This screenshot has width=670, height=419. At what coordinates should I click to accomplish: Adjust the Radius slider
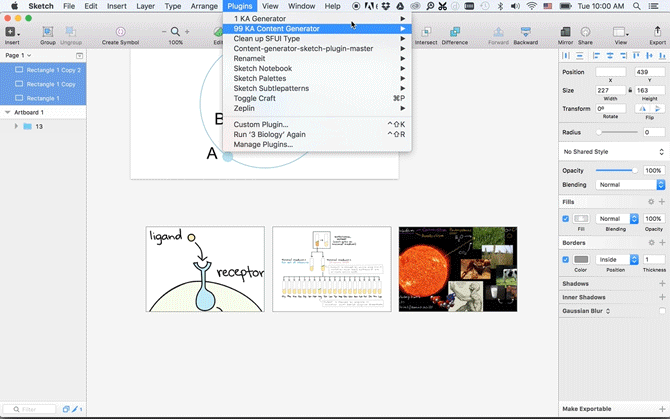617,132
